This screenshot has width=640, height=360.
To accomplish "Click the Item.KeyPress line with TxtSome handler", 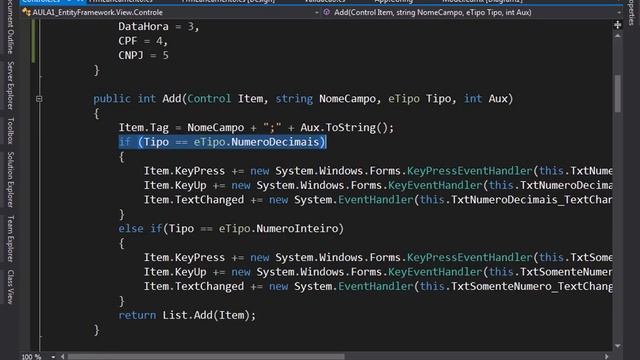I will tap(378, 258).
